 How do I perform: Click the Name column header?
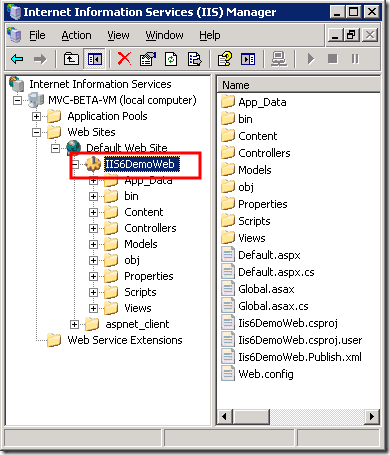pyautogui.click(x=299, y=85)
